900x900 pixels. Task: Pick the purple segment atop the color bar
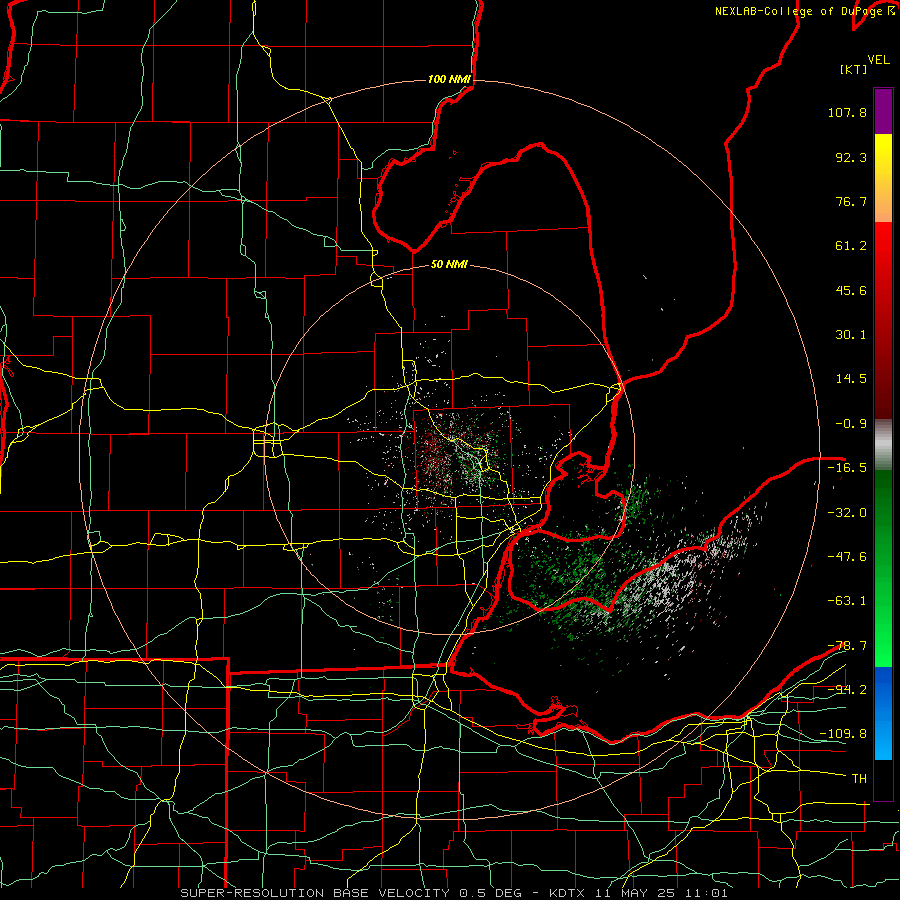click(883, 111)
